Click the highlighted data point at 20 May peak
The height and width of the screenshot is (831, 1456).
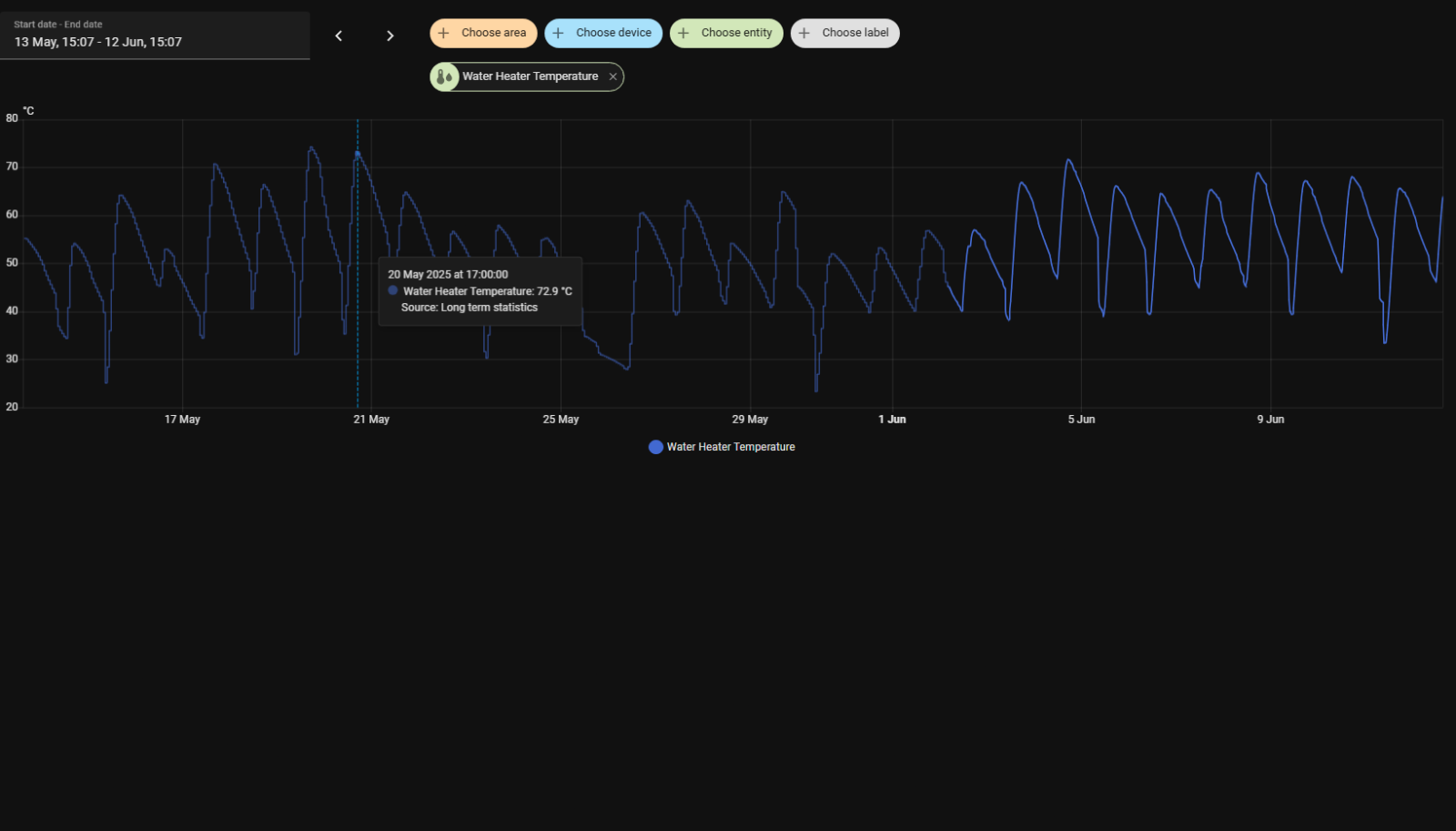[358, 154]
